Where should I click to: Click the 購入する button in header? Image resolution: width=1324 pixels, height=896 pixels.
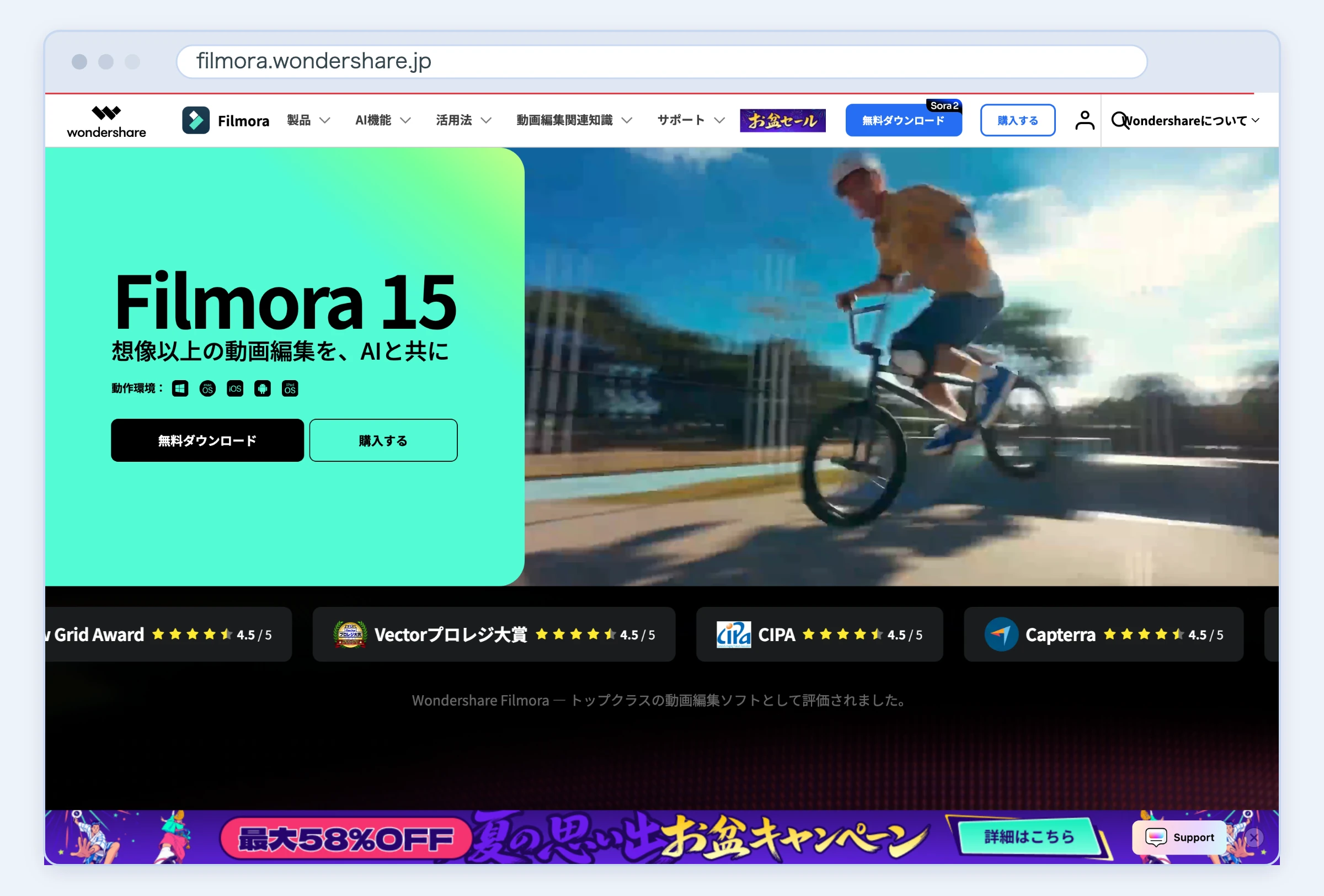click(1017, 120)
